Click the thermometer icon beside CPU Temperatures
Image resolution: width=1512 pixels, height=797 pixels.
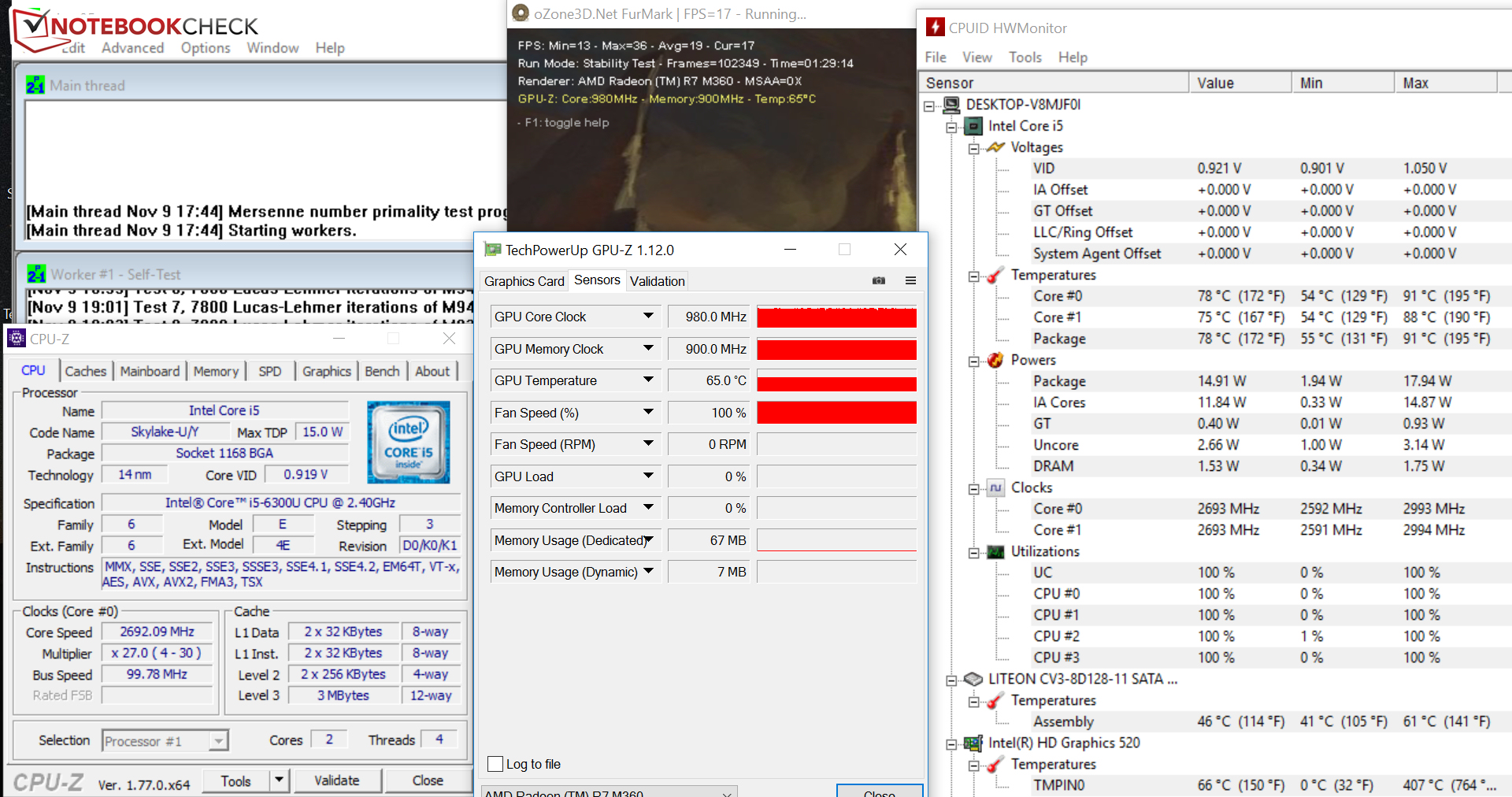tap(996, 275)
